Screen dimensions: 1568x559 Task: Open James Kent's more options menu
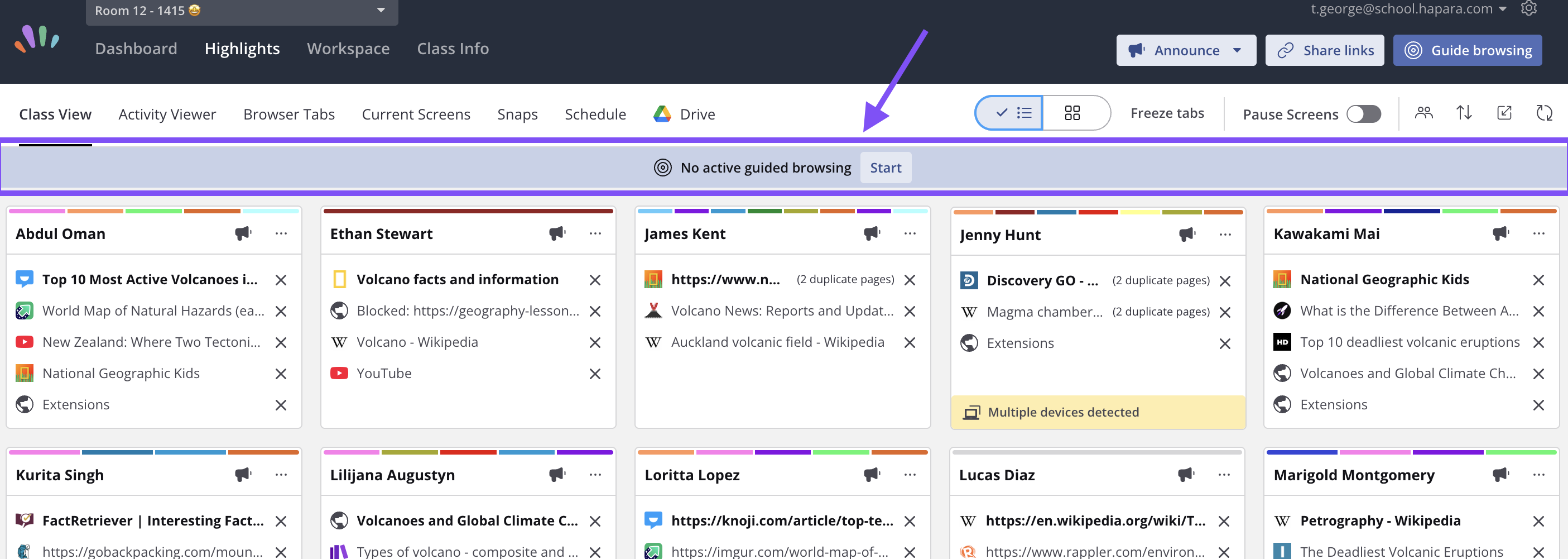pyautogui.click(x=910, y=233)
